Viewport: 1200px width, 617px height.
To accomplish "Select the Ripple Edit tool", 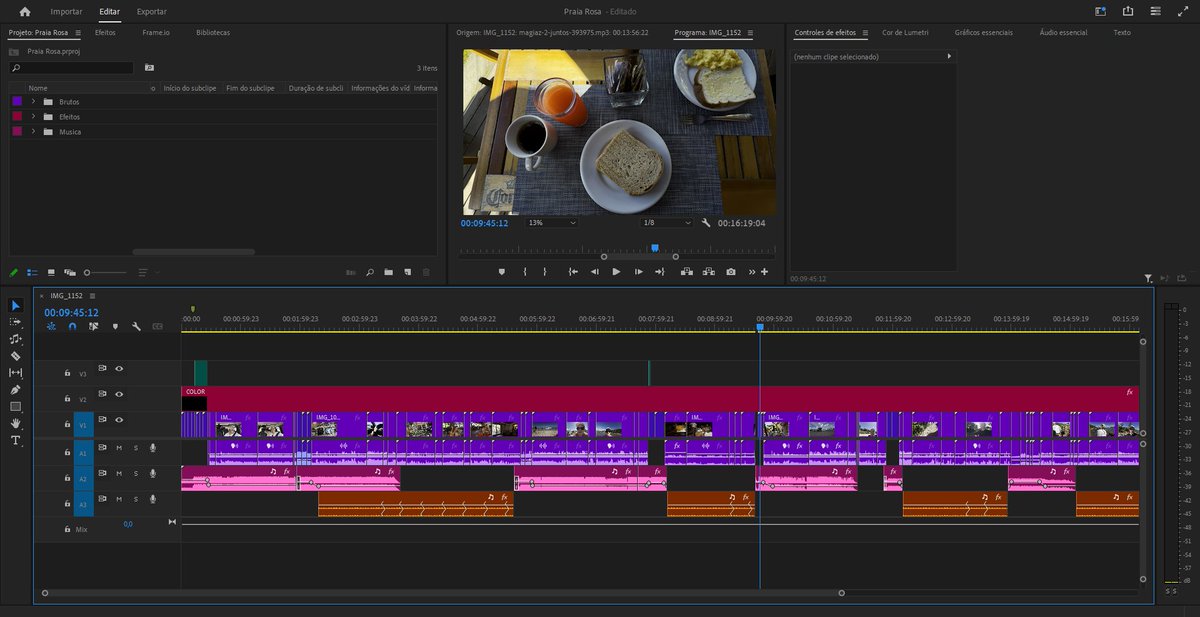I will (x=15, y=339).
